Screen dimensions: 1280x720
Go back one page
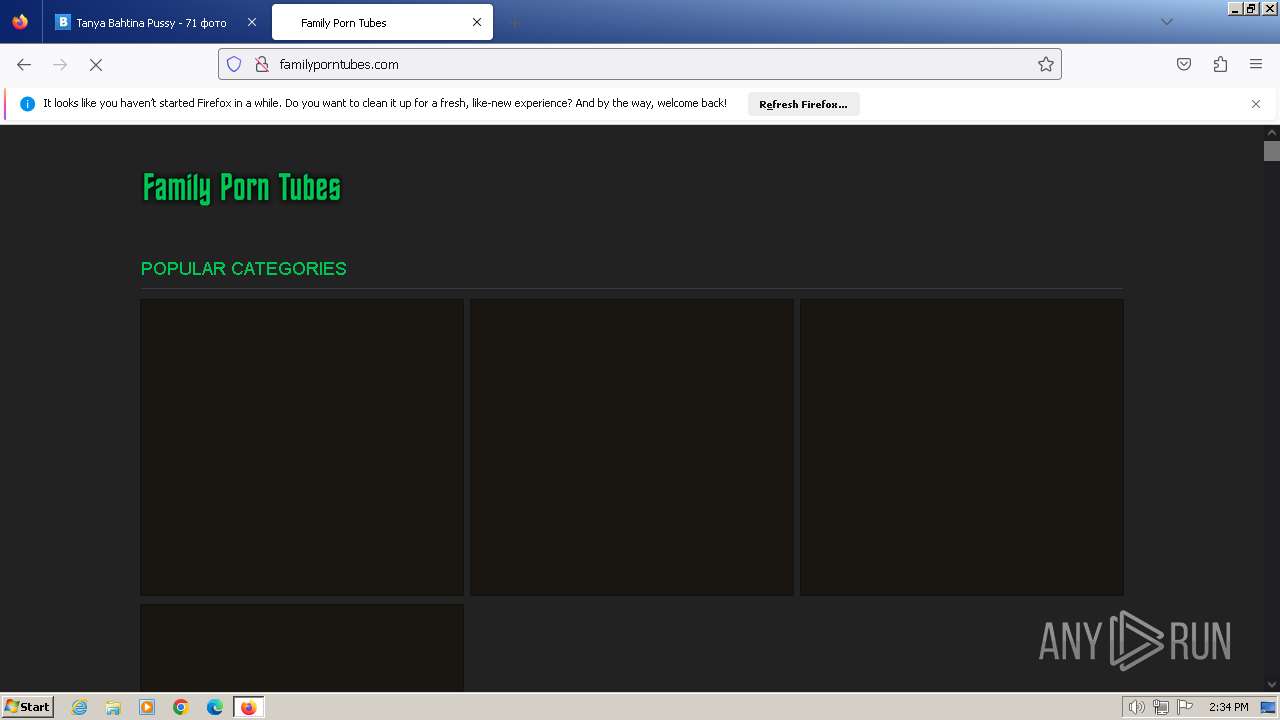[x=24, y=64]
